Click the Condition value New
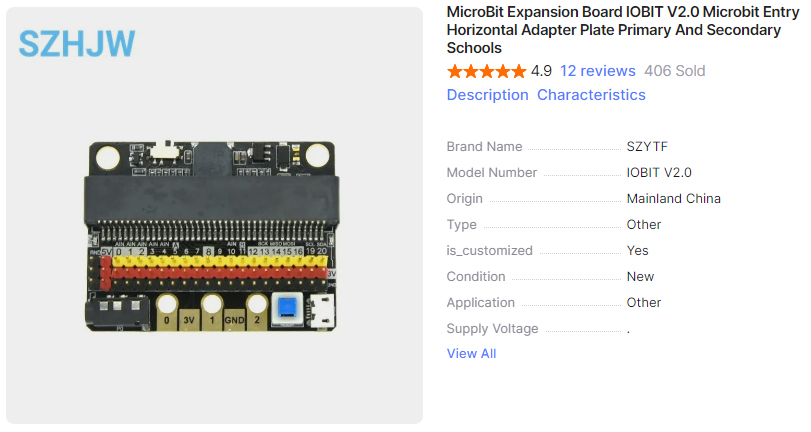Viewport: 811px width, 432px height. [640, 277]
